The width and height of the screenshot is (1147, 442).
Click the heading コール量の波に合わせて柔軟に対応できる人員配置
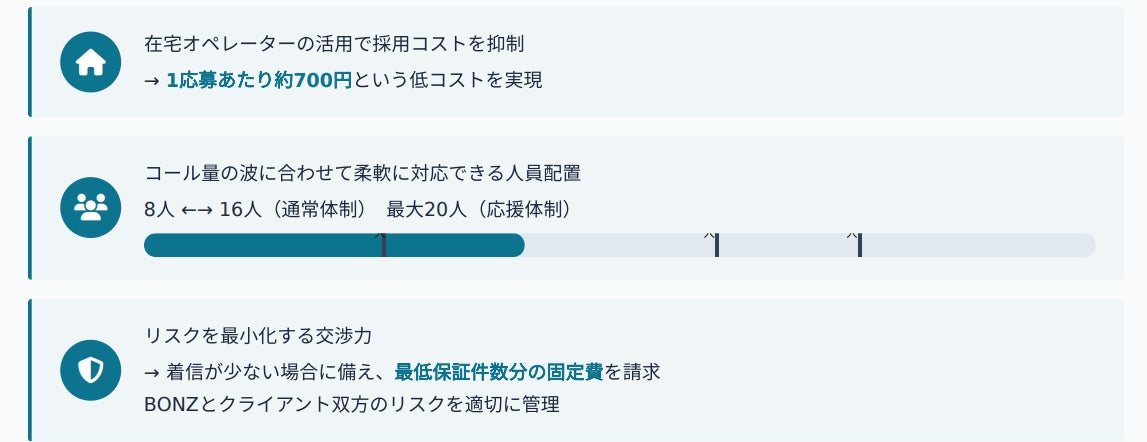coord(363,173)
